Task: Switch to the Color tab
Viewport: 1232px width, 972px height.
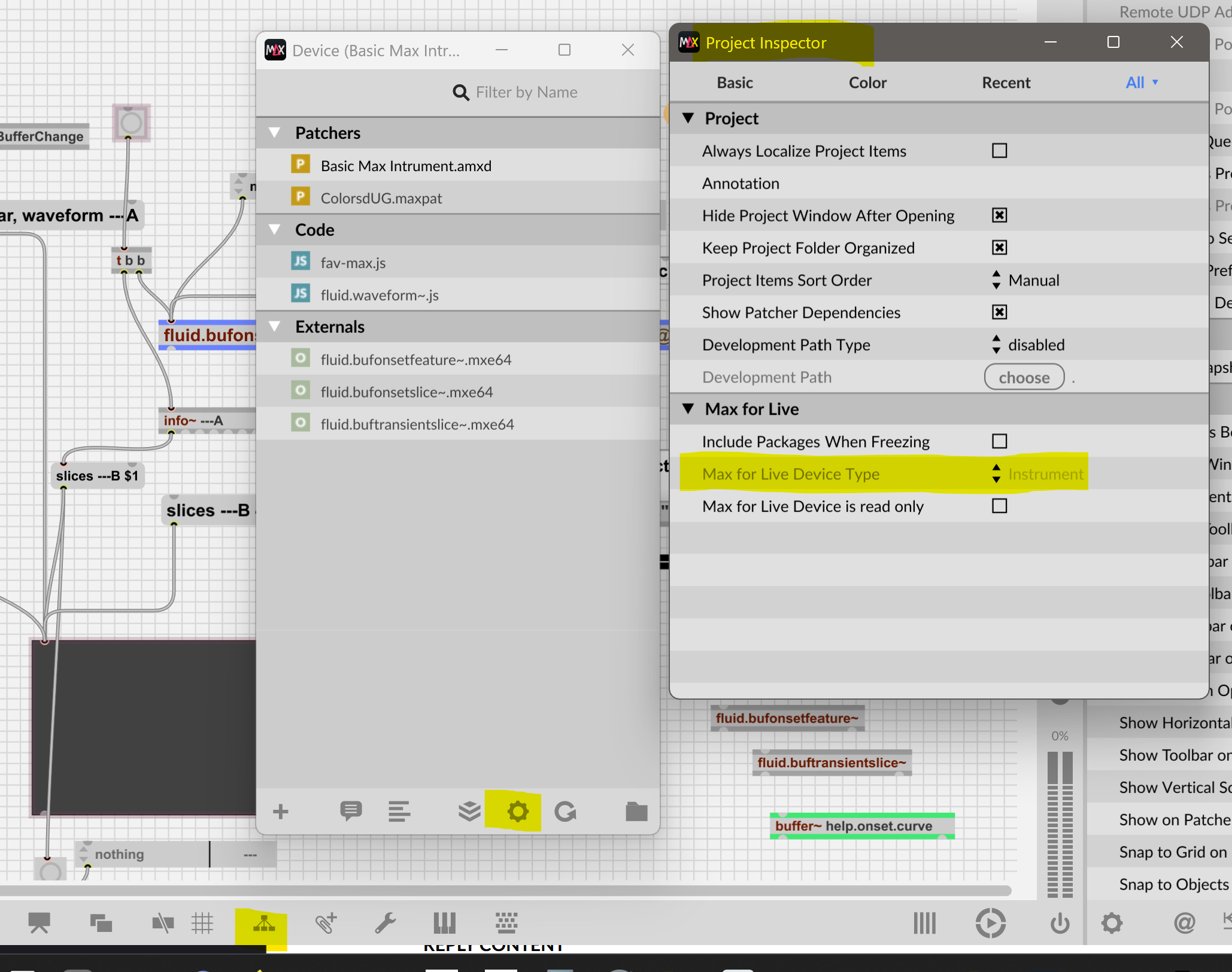Action: tap(867, 83)
